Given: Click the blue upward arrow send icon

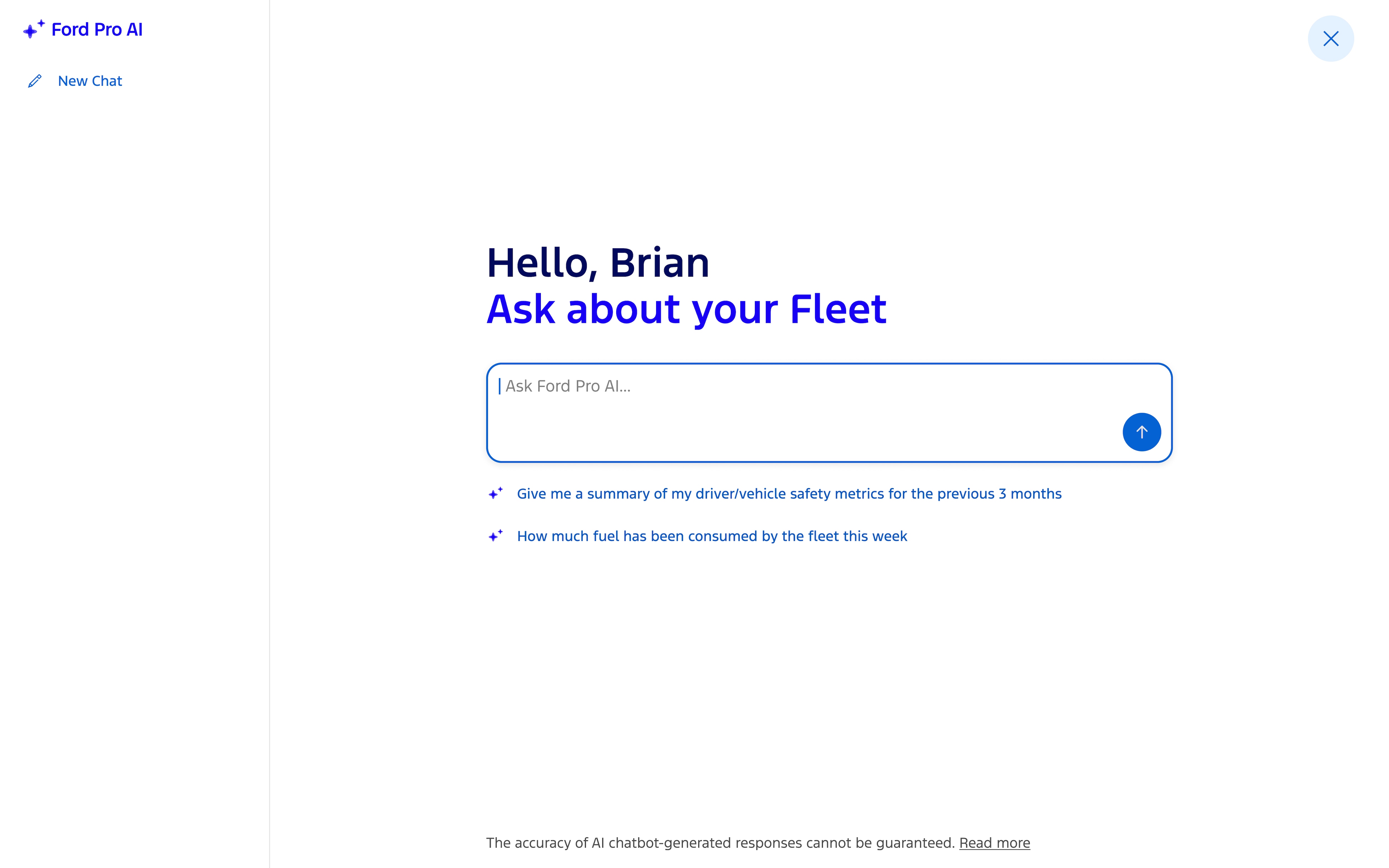Looking at the screenshot, I should tap(1142, 432).
